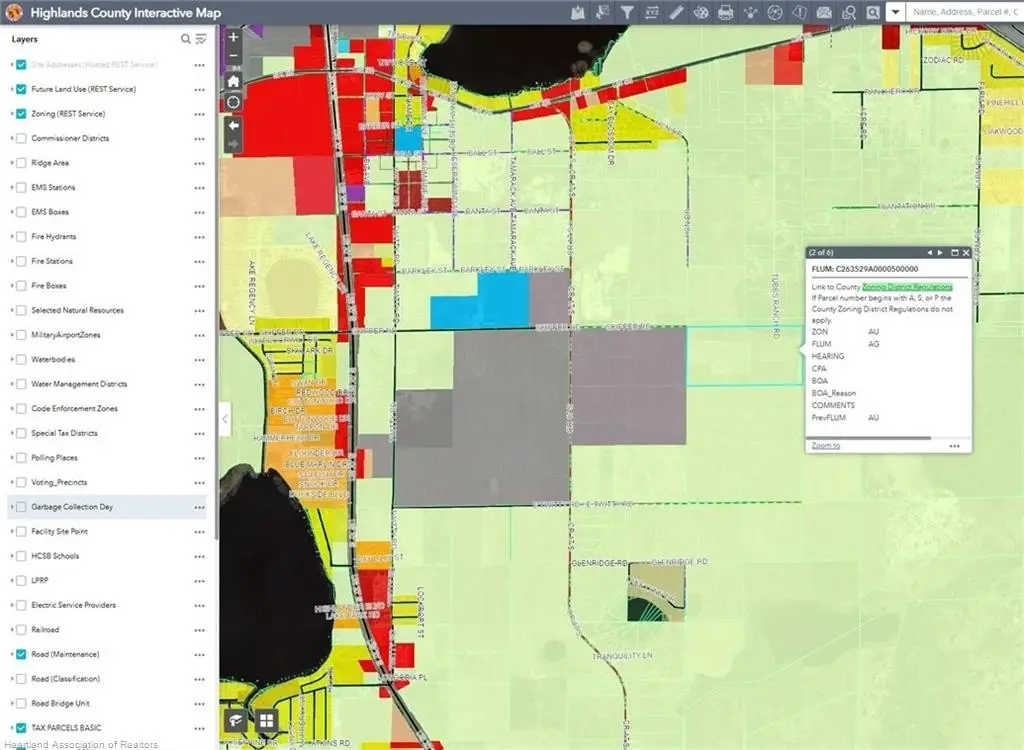Click the search input field
Screen dimensions: 1024x750
point(964,12)
